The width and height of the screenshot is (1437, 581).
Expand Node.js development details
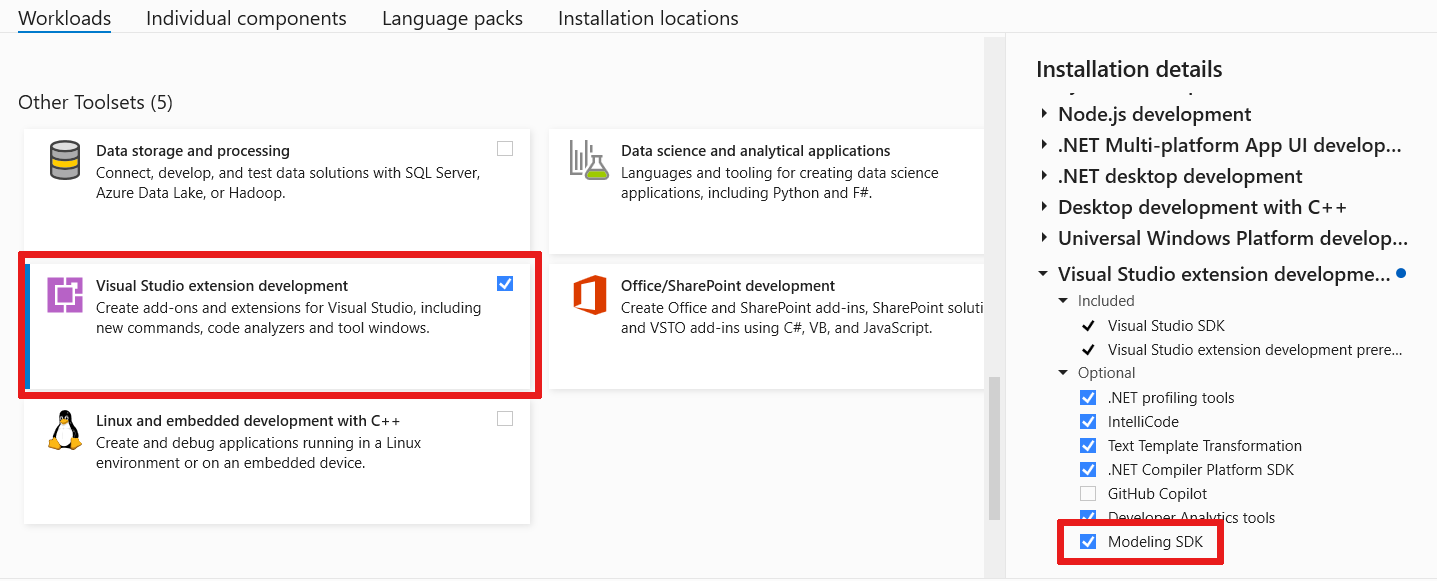(x=1043, y=114)
